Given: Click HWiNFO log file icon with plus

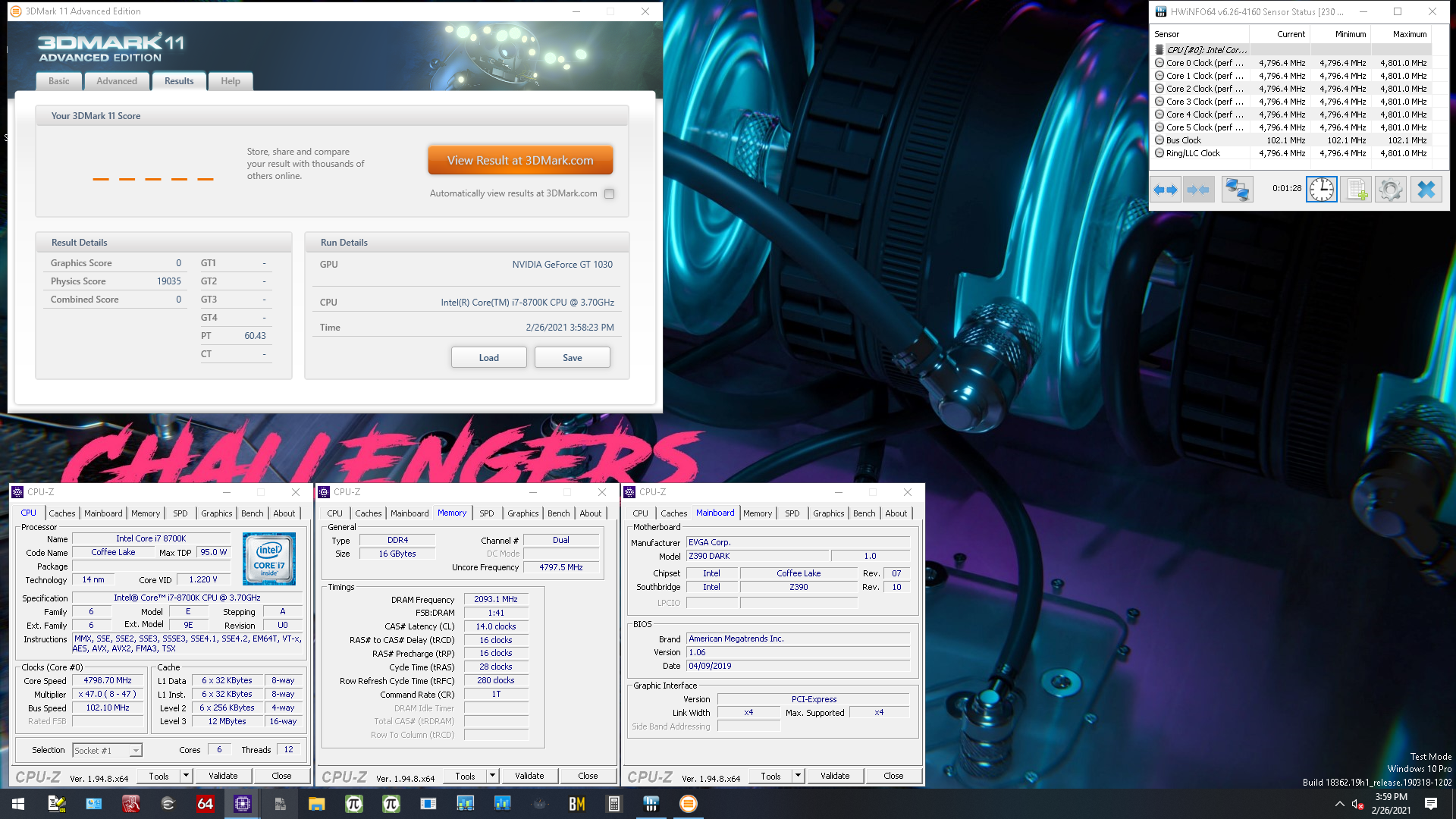Looking at the screenshot, I should [1356, 190].
